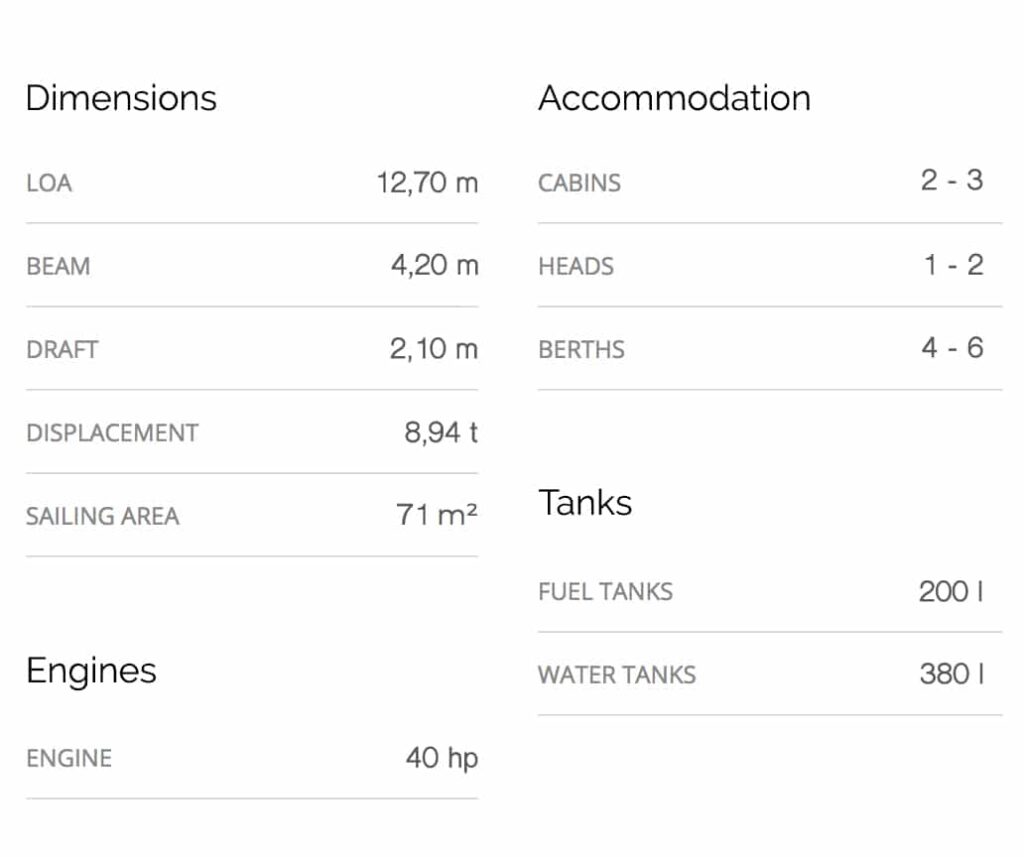Click the 4 - 6 berths value

coord(952,348)
